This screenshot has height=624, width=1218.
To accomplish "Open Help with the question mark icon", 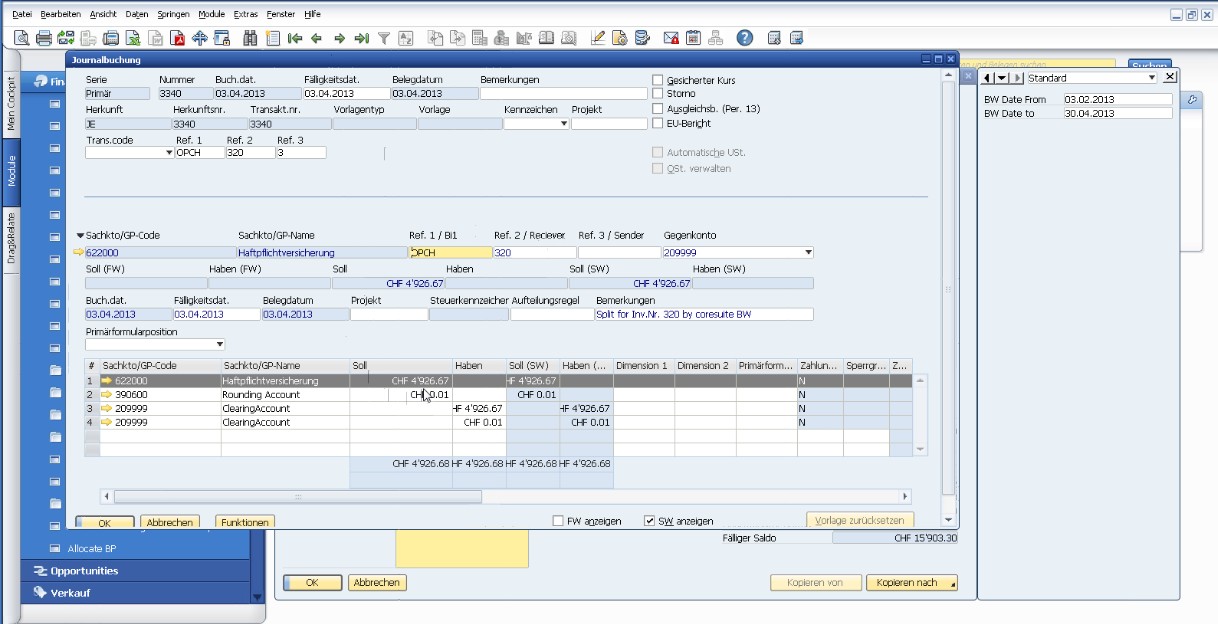I will point(744,38).
